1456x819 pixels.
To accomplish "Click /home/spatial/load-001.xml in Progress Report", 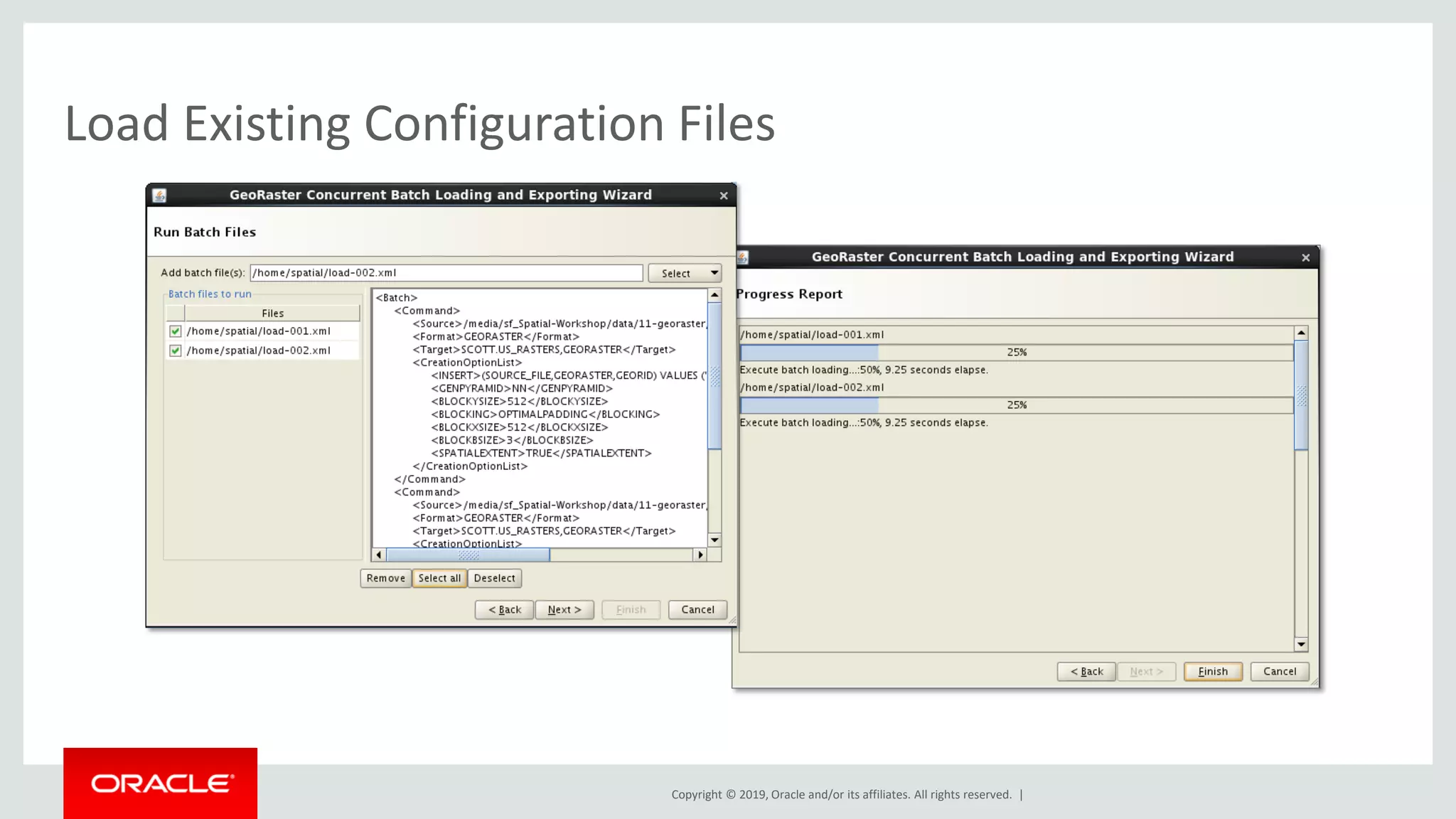I will pos(812,335).
